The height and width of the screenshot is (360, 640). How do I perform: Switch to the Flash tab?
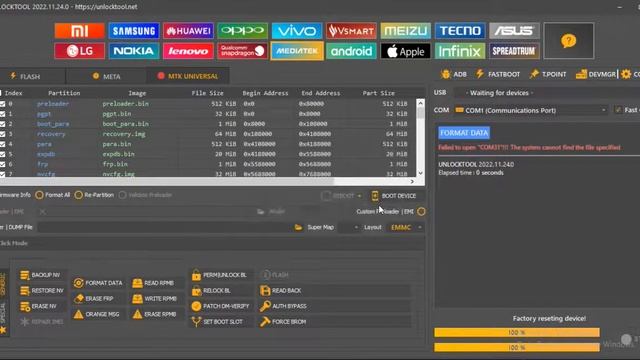(25, 76)
